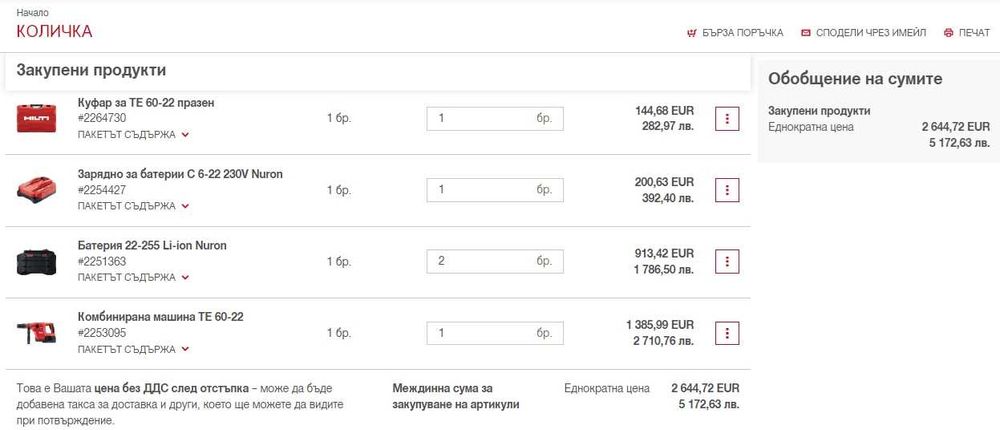Click the email envelope icon
The width and height of the screenshot is (1000, 430).
pos(805,33)
